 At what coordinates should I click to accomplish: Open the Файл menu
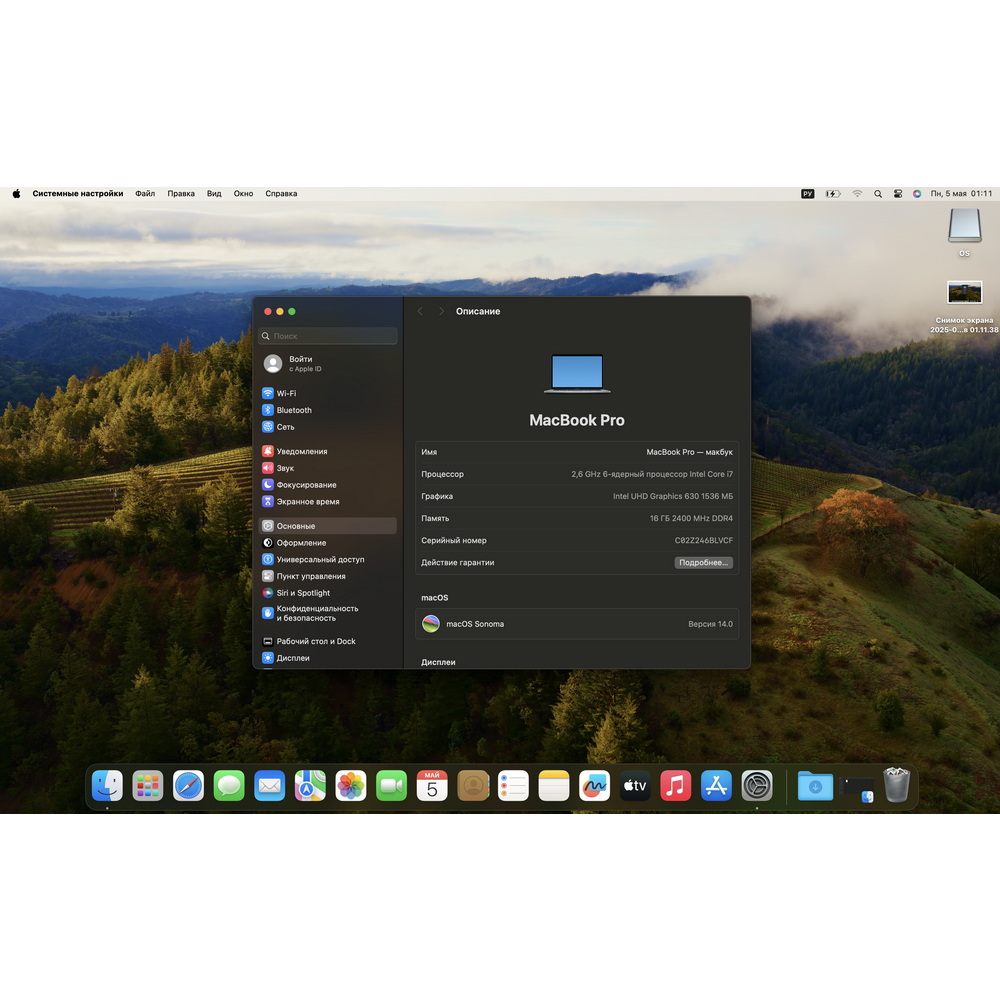145,194
